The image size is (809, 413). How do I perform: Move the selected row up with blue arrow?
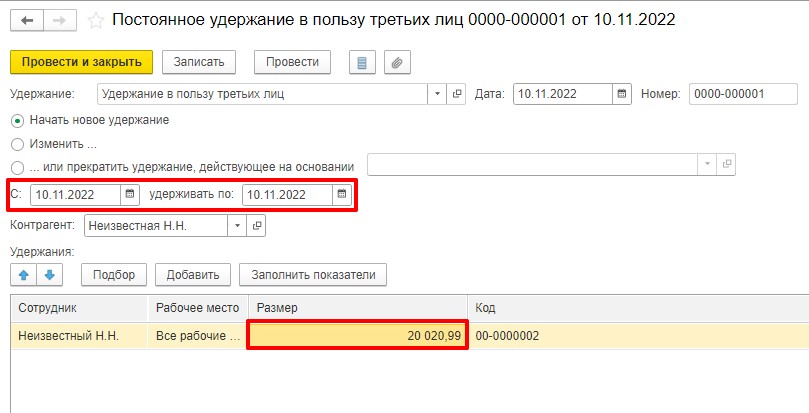[23, 275]
